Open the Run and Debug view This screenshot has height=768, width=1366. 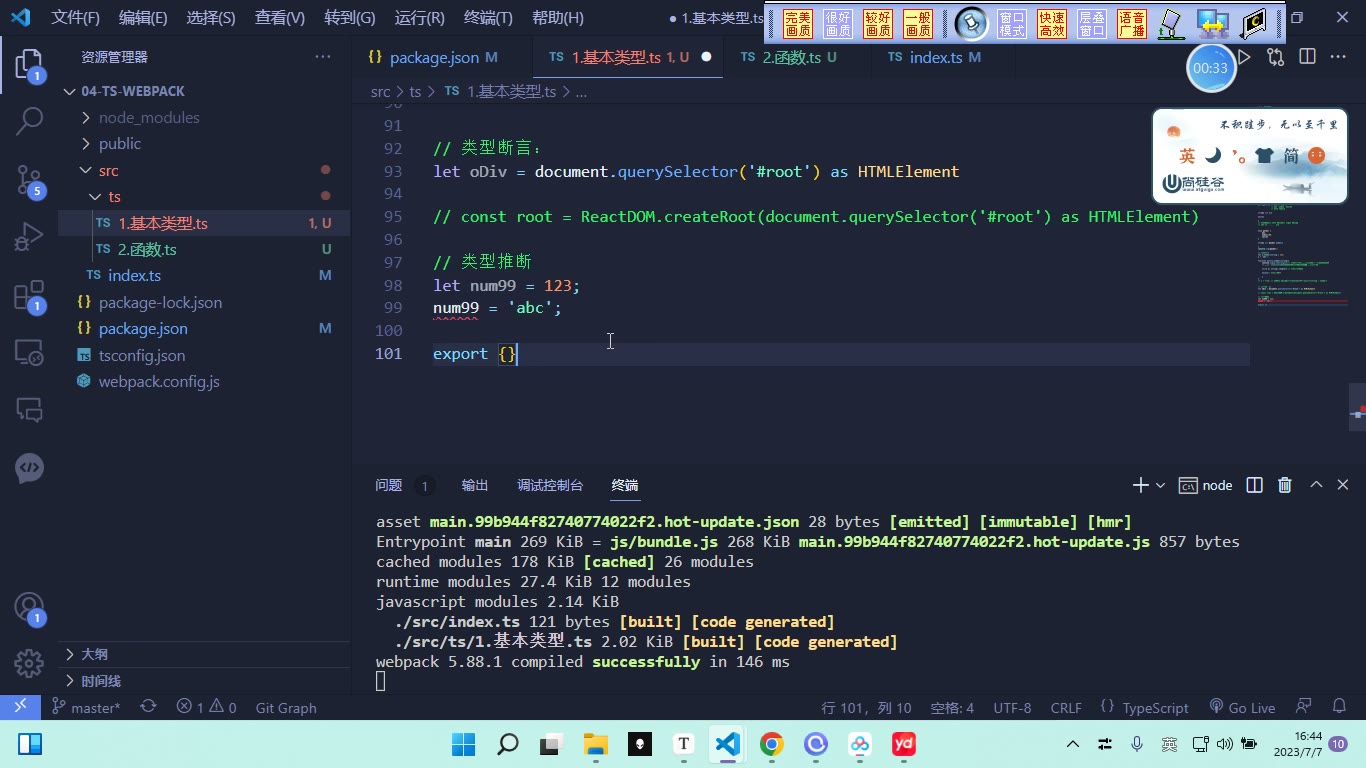pos(29,238)
